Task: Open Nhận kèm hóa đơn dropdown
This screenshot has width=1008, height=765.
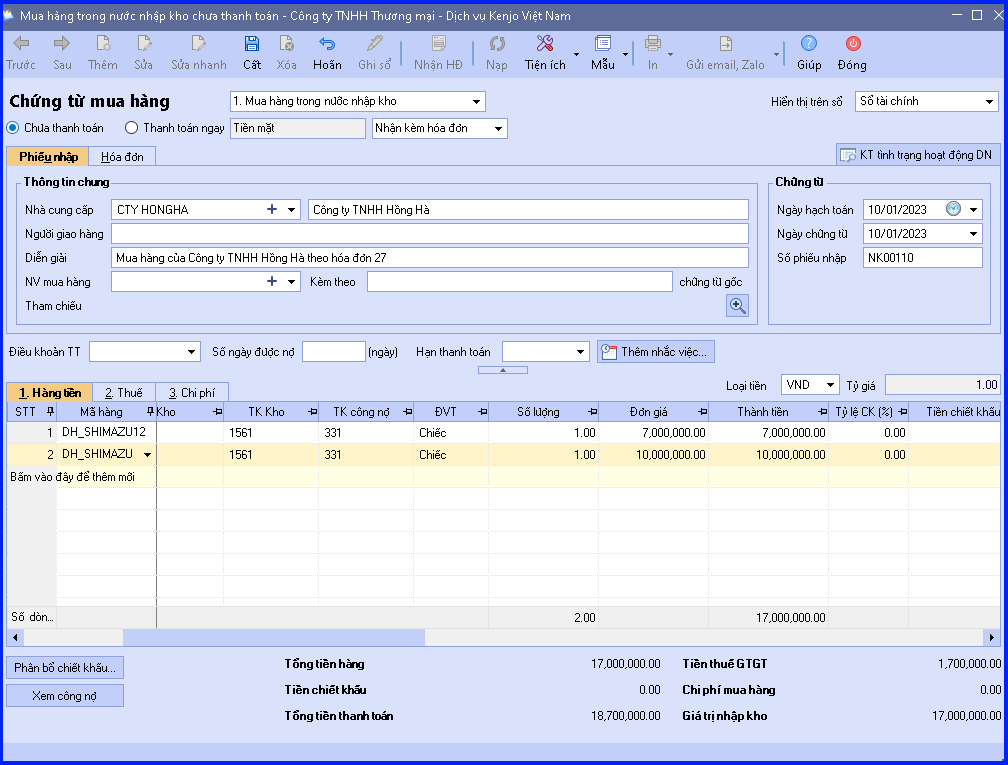Action: click(498, 129)
